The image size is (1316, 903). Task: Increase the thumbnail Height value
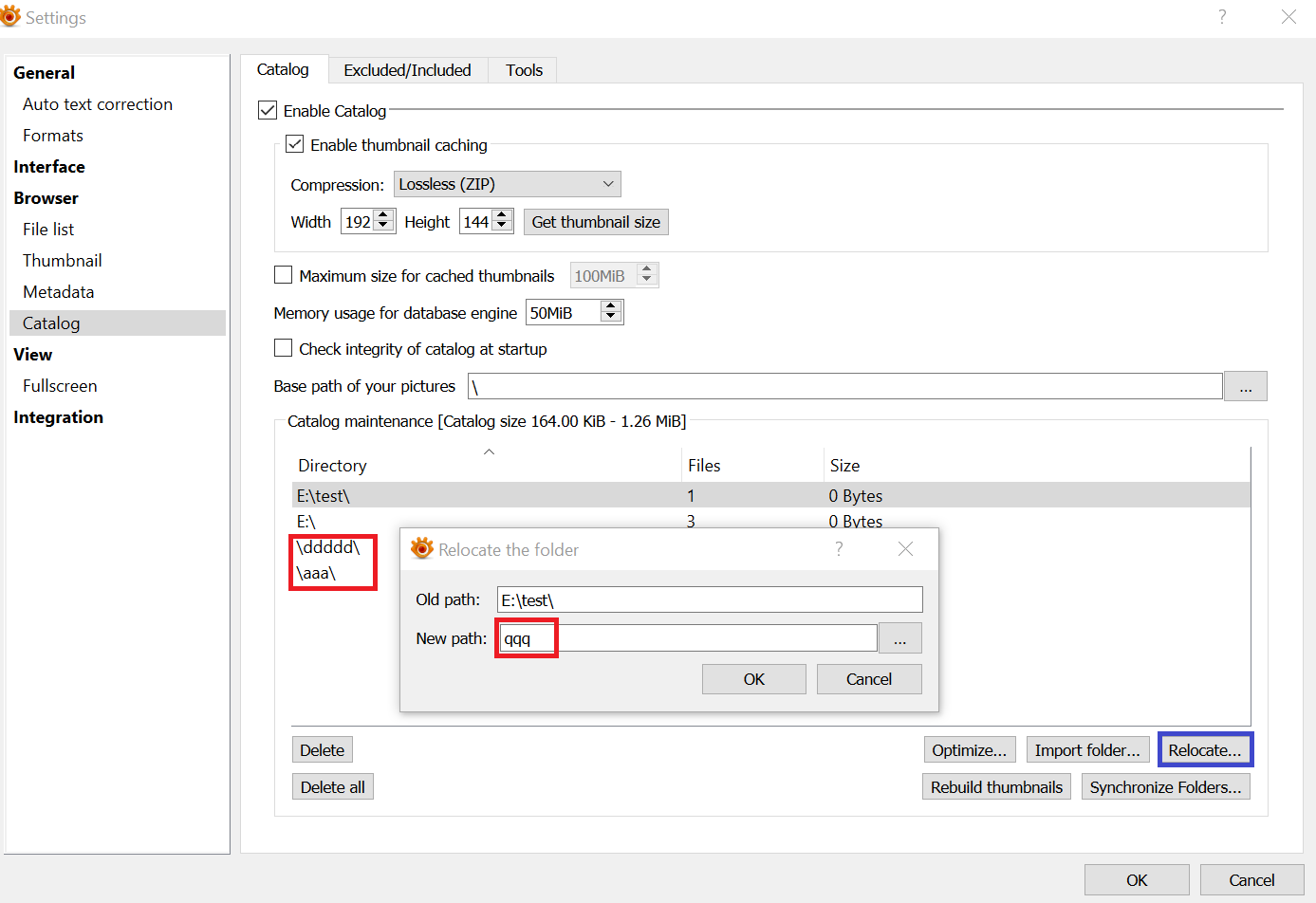tap(502, 215)
